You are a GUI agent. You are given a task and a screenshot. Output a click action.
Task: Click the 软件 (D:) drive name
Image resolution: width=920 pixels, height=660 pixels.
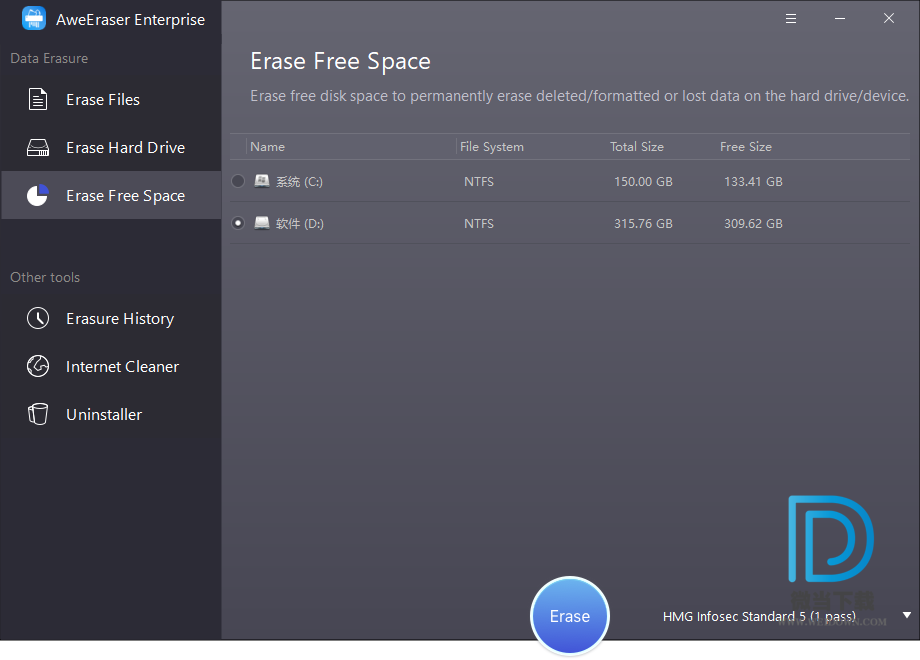[300, 224]
